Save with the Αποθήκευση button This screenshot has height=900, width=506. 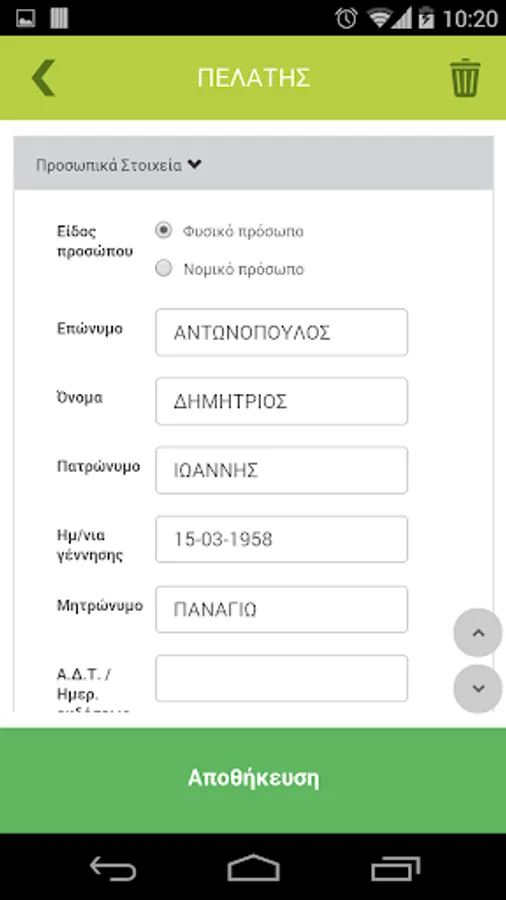[x=253, y=780]
